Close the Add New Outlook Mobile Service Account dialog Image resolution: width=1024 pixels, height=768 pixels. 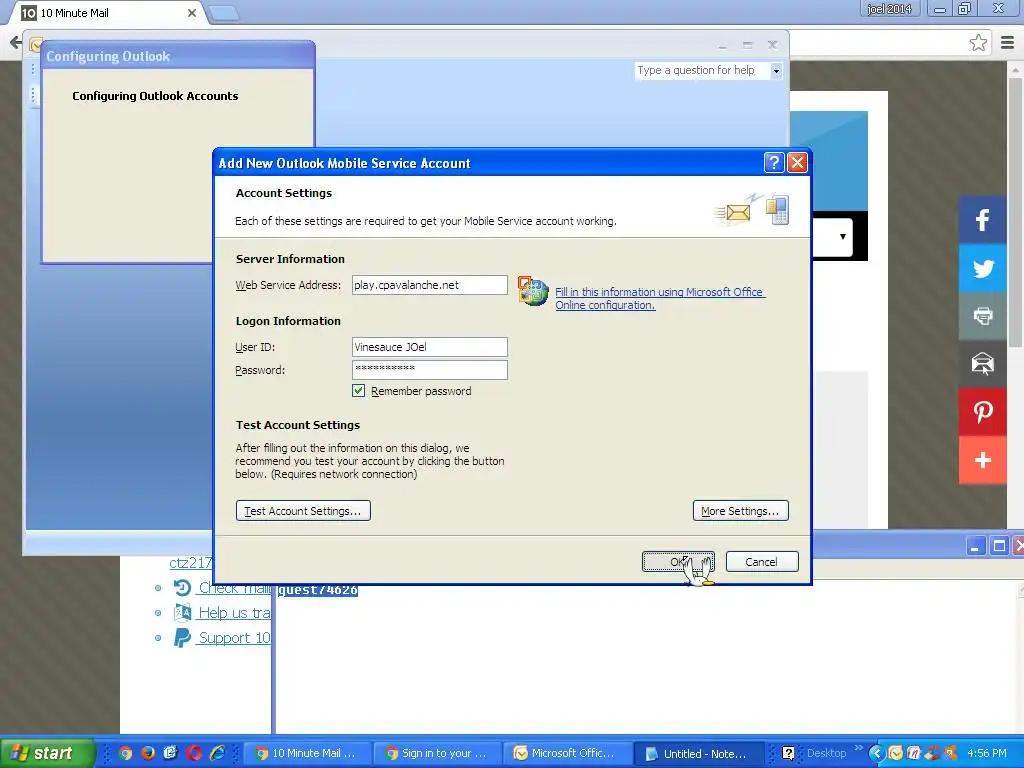click(x=797, y=163)
